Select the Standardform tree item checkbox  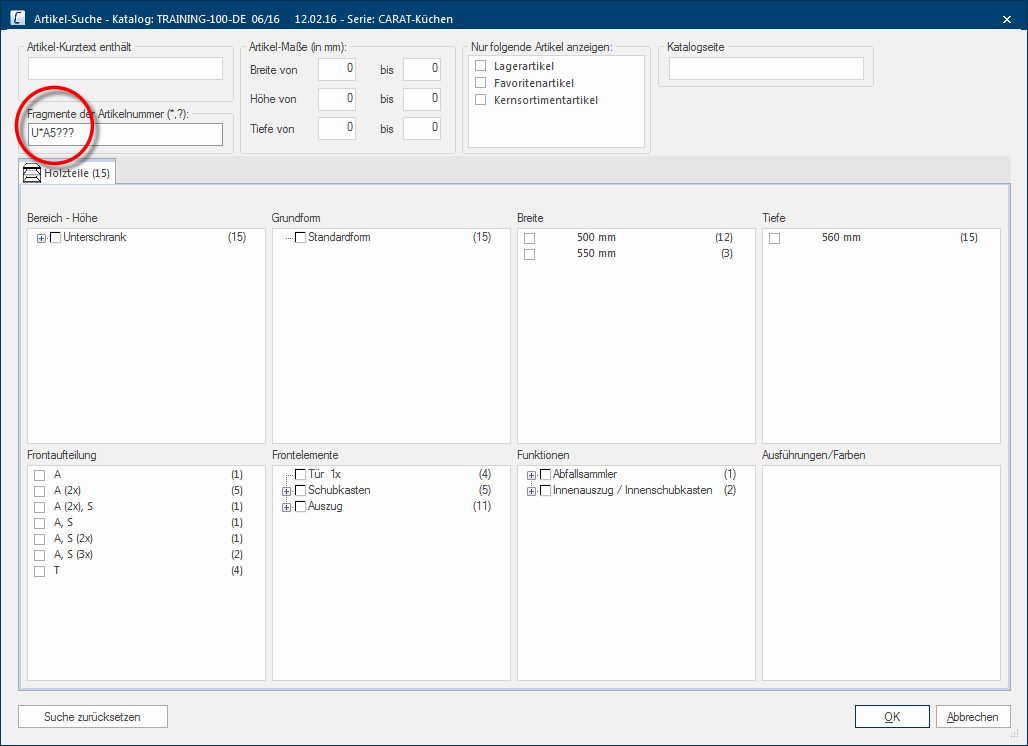(301, 238)
